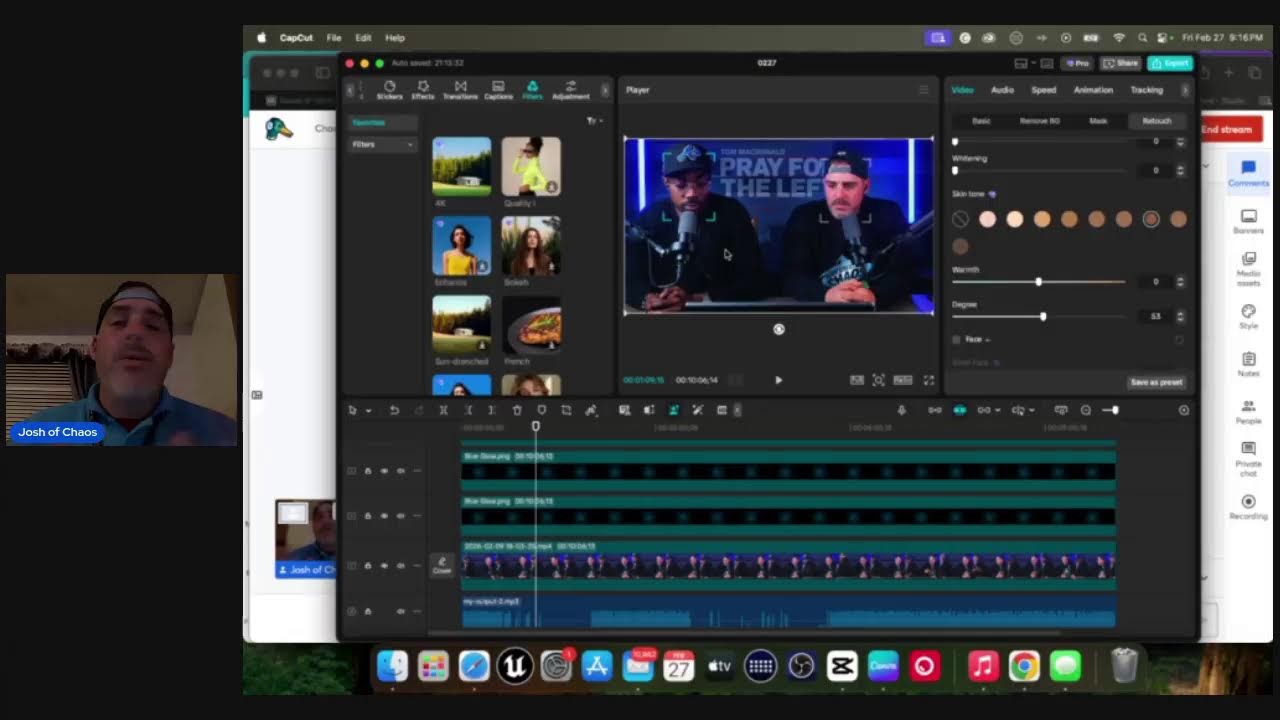Click the fullscreen icon in the player
Image resolution: width=1280 pixels, height=720 pixels.
[928, 380]
